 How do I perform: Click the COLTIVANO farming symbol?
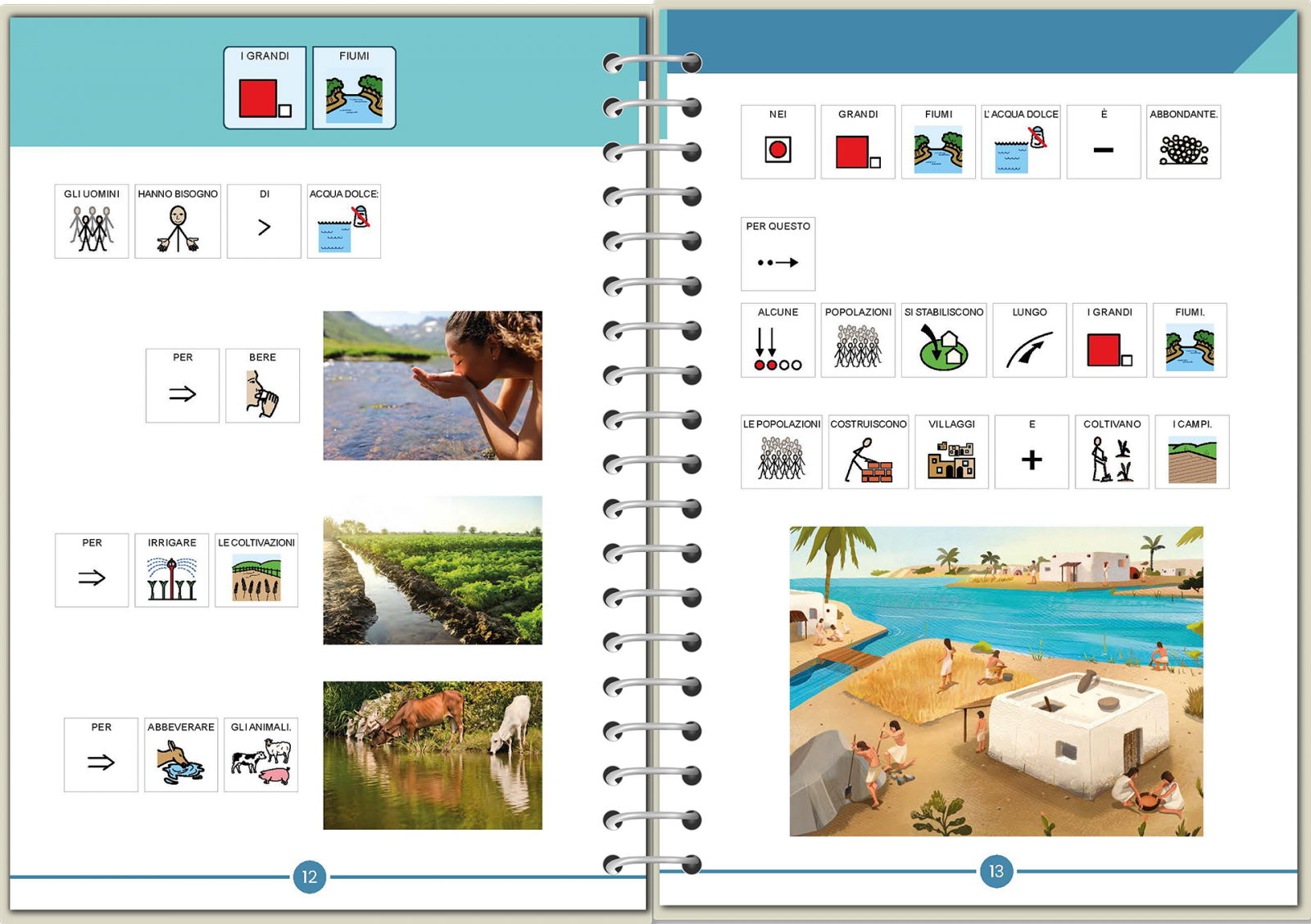pos(1112,452)
